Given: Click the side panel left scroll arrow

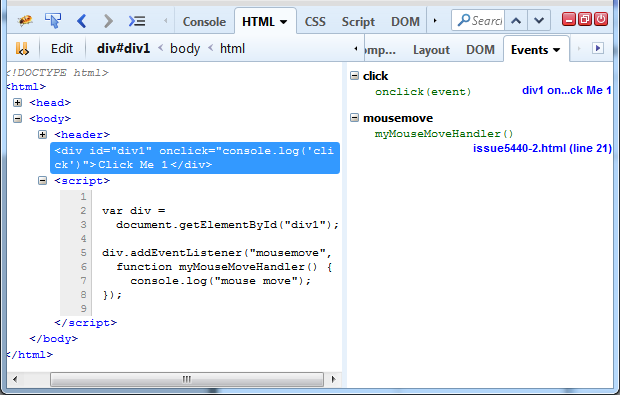Looking at the screenshot, I should click(356, 49).
